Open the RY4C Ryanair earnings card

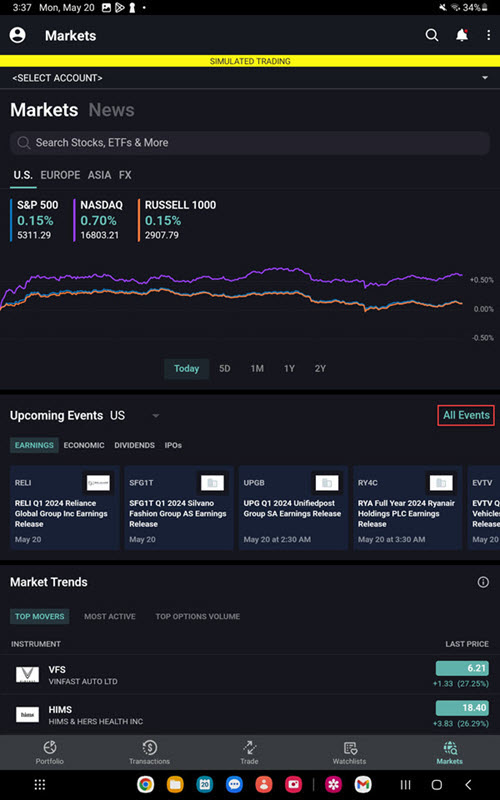pyautogui.click(x=407, y=508)
